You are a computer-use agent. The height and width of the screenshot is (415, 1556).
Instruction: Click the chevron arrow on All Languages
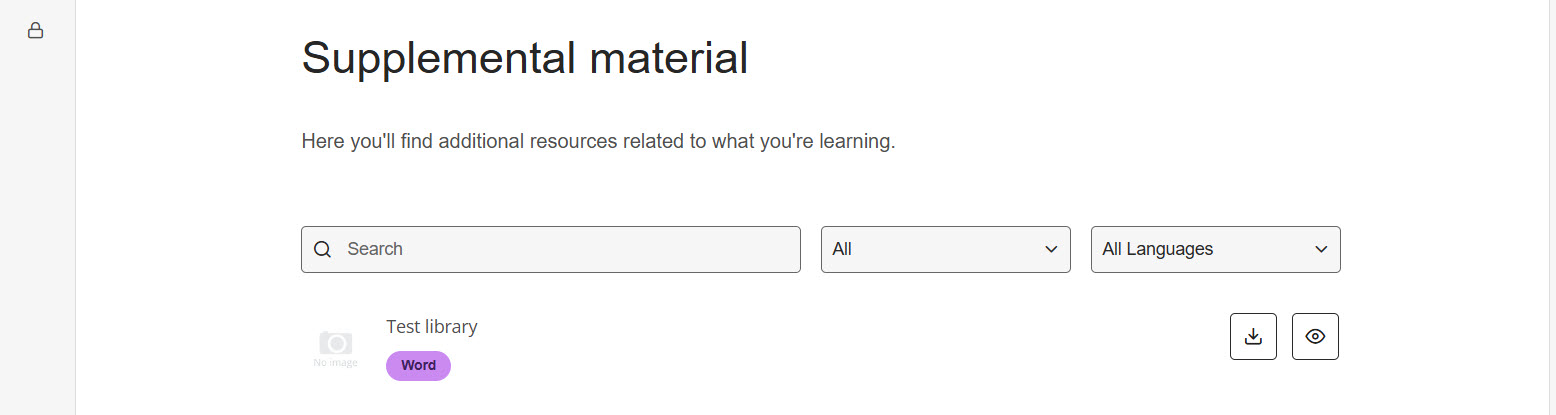[x=1321, y=250]
